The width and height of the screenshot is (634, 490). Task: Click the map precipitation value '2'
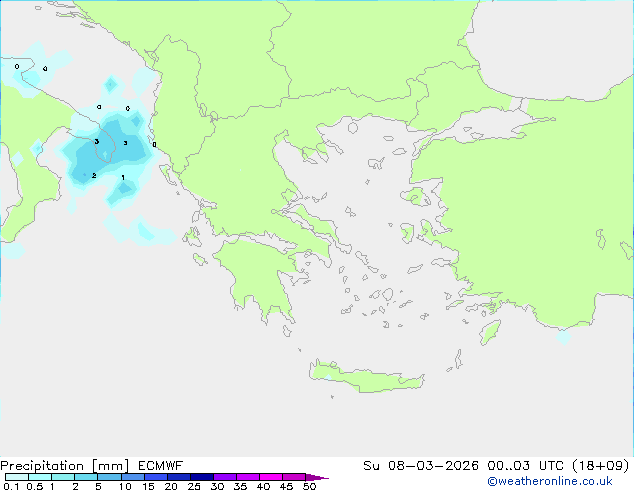pos(94,175)
